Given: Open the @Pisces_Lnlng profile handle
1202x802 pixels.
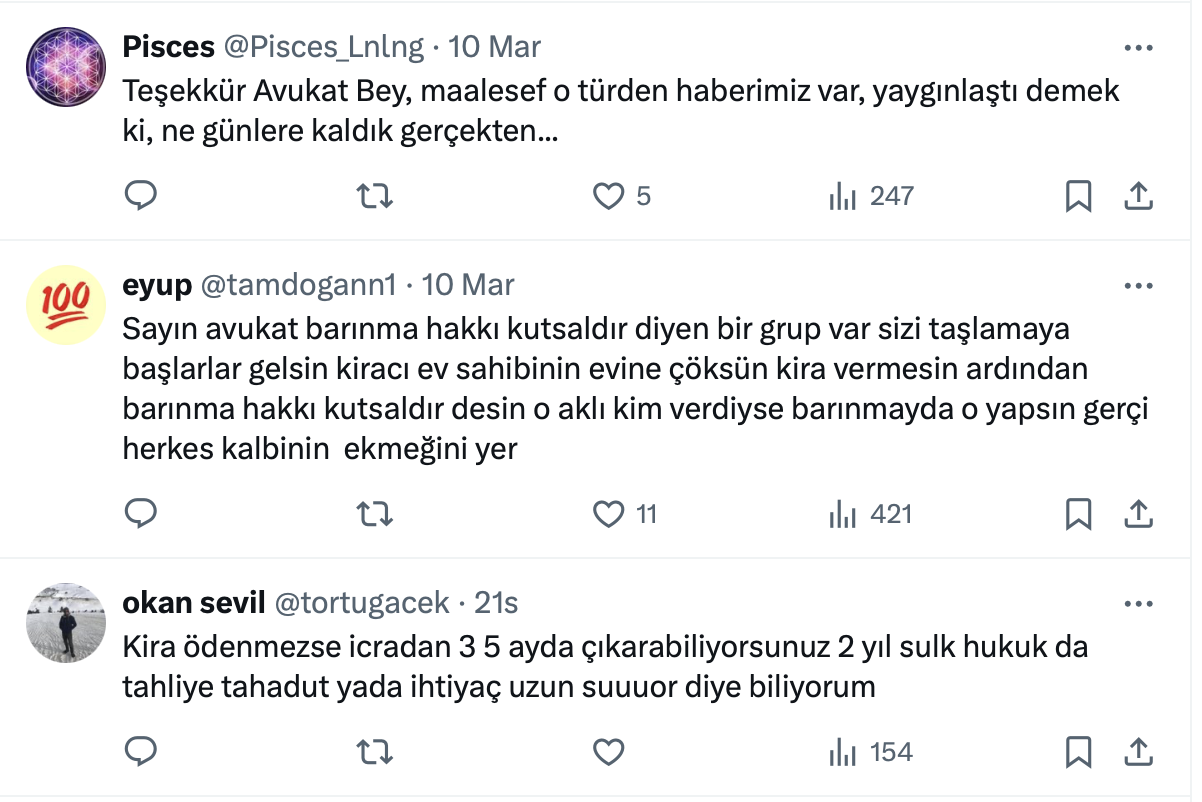Looking at the screenshot, I should pyautogui.click(x=324, y=47).
